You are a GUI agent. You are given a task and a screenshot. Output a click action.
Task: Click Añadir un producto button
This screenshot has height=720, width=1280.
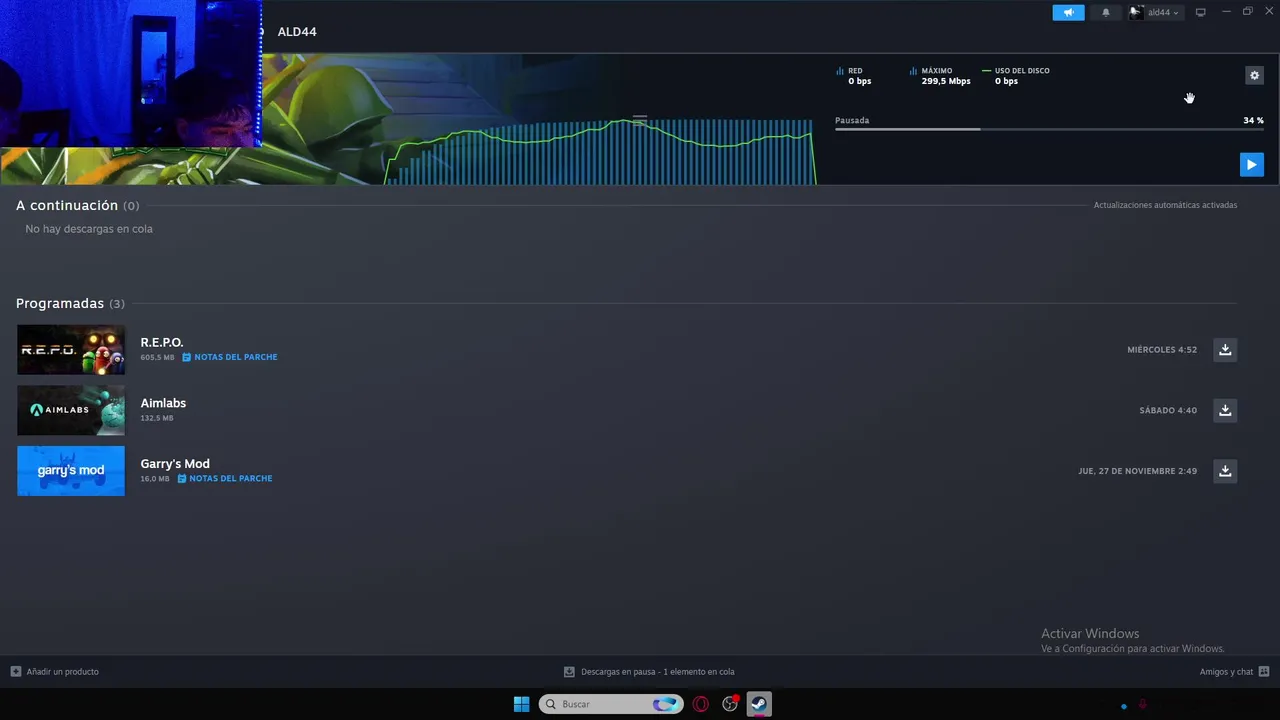(55, 672)
